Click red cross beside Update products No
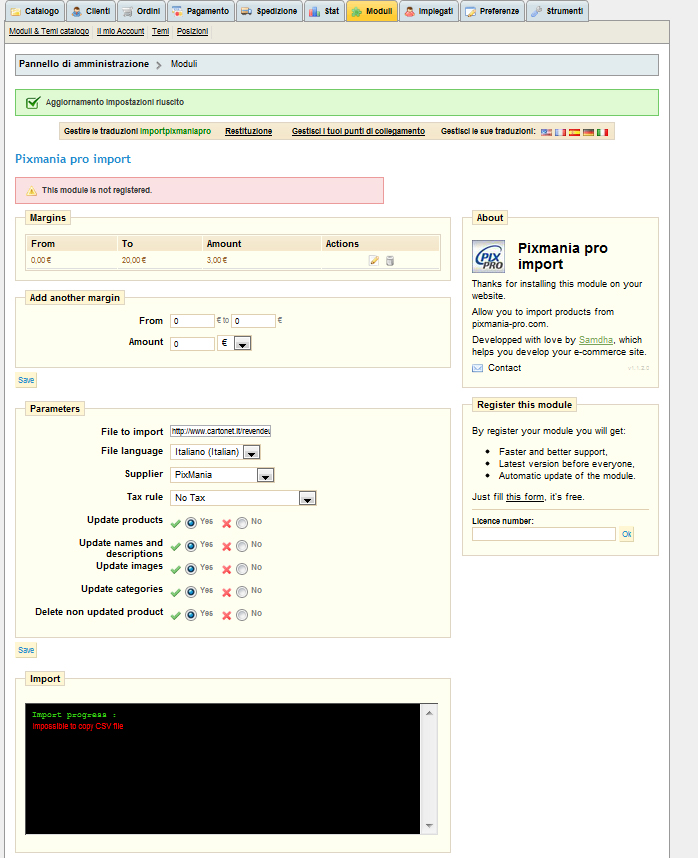This screenshot has width=698, height=858. [226, 523]
